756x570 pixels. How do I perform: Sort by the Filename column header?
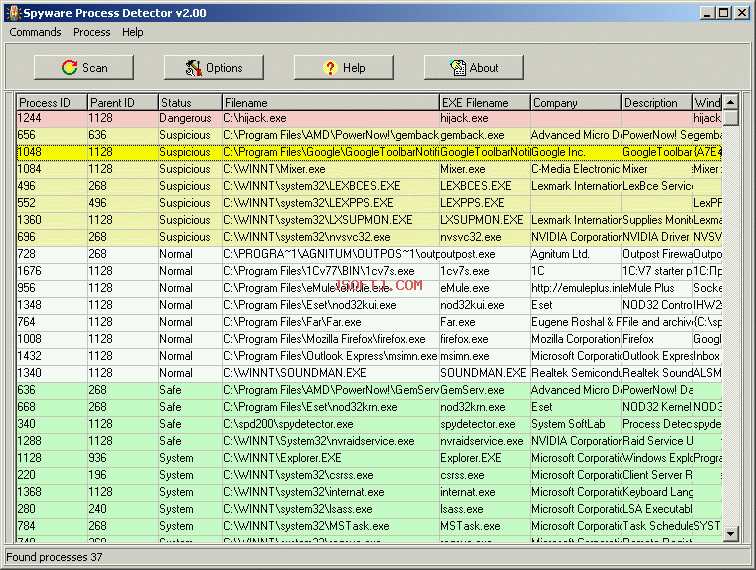tap(331, 102)
